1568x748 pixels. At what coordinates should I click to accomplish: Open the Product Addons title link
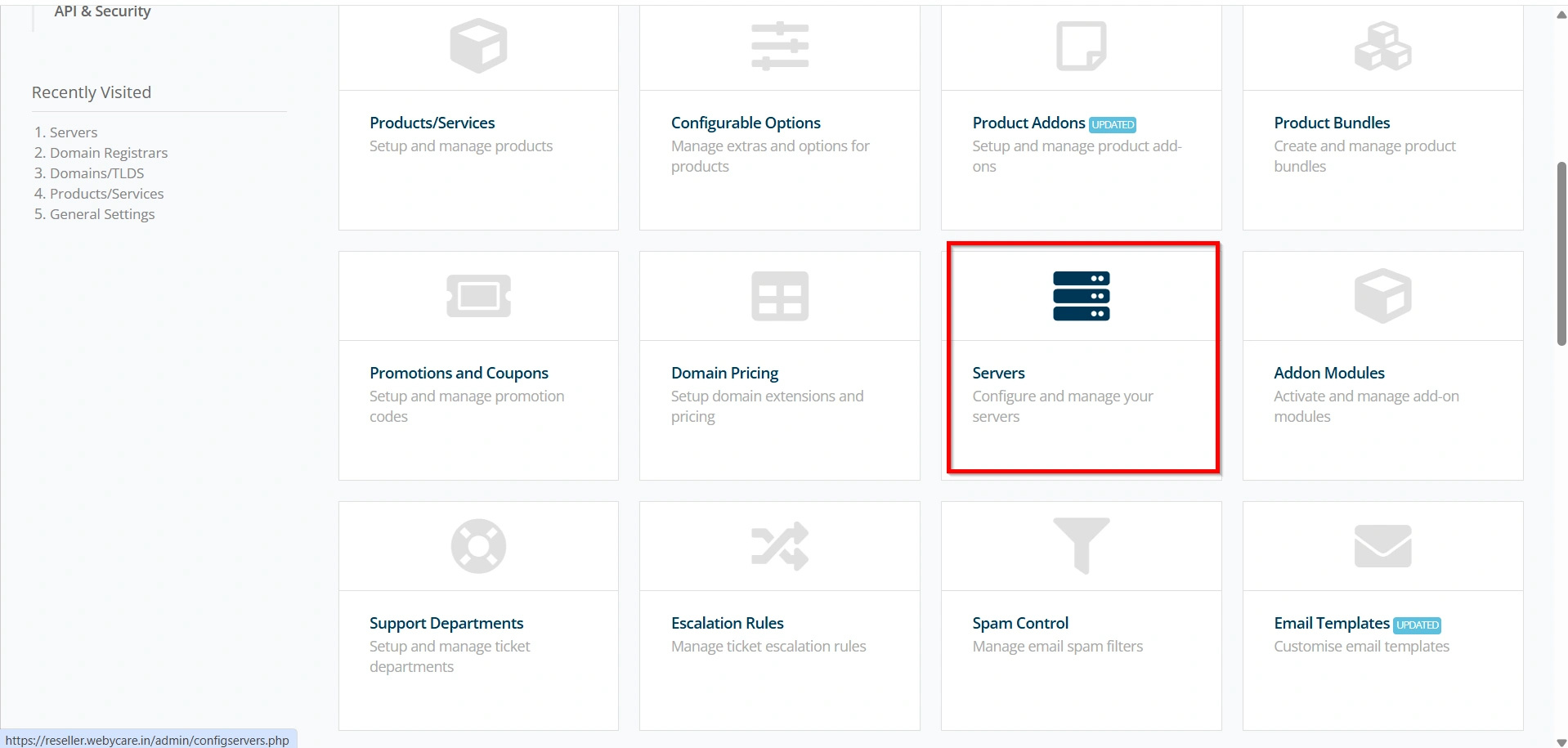1028,123
